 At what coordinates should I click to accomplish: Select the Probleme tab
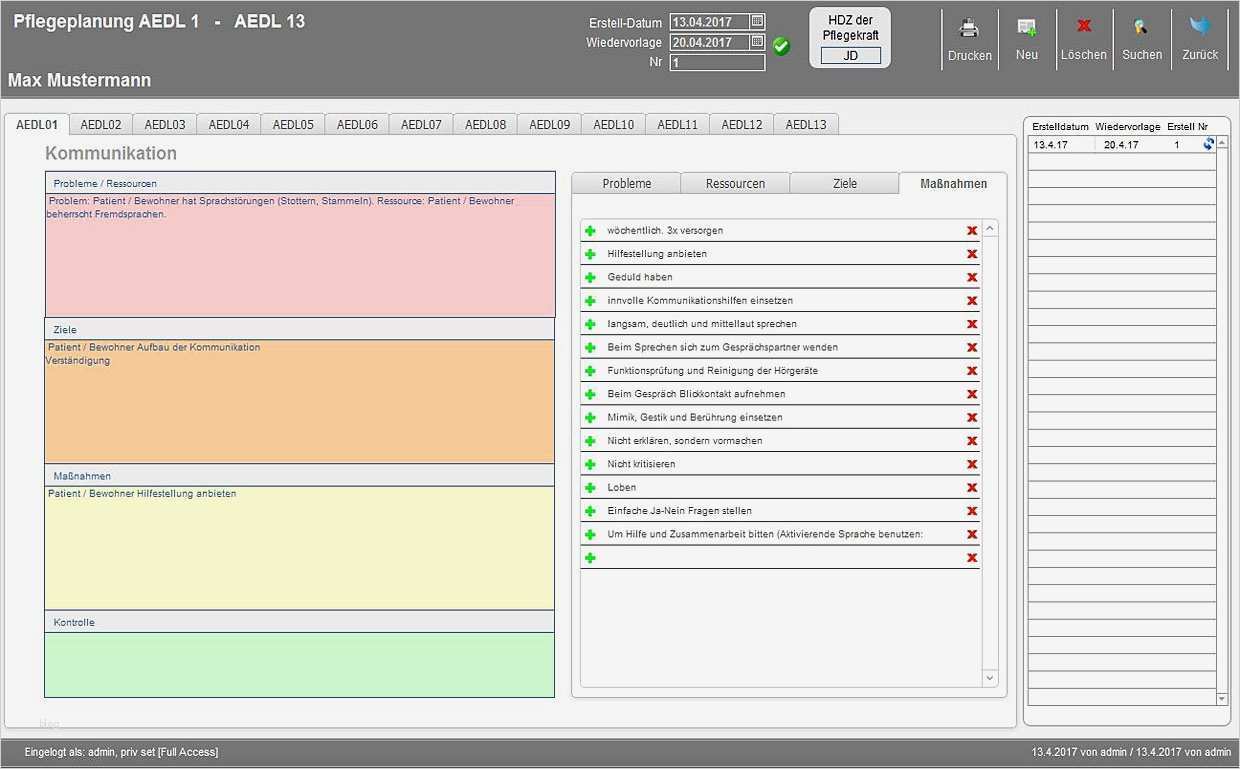(x=626, y=183)
